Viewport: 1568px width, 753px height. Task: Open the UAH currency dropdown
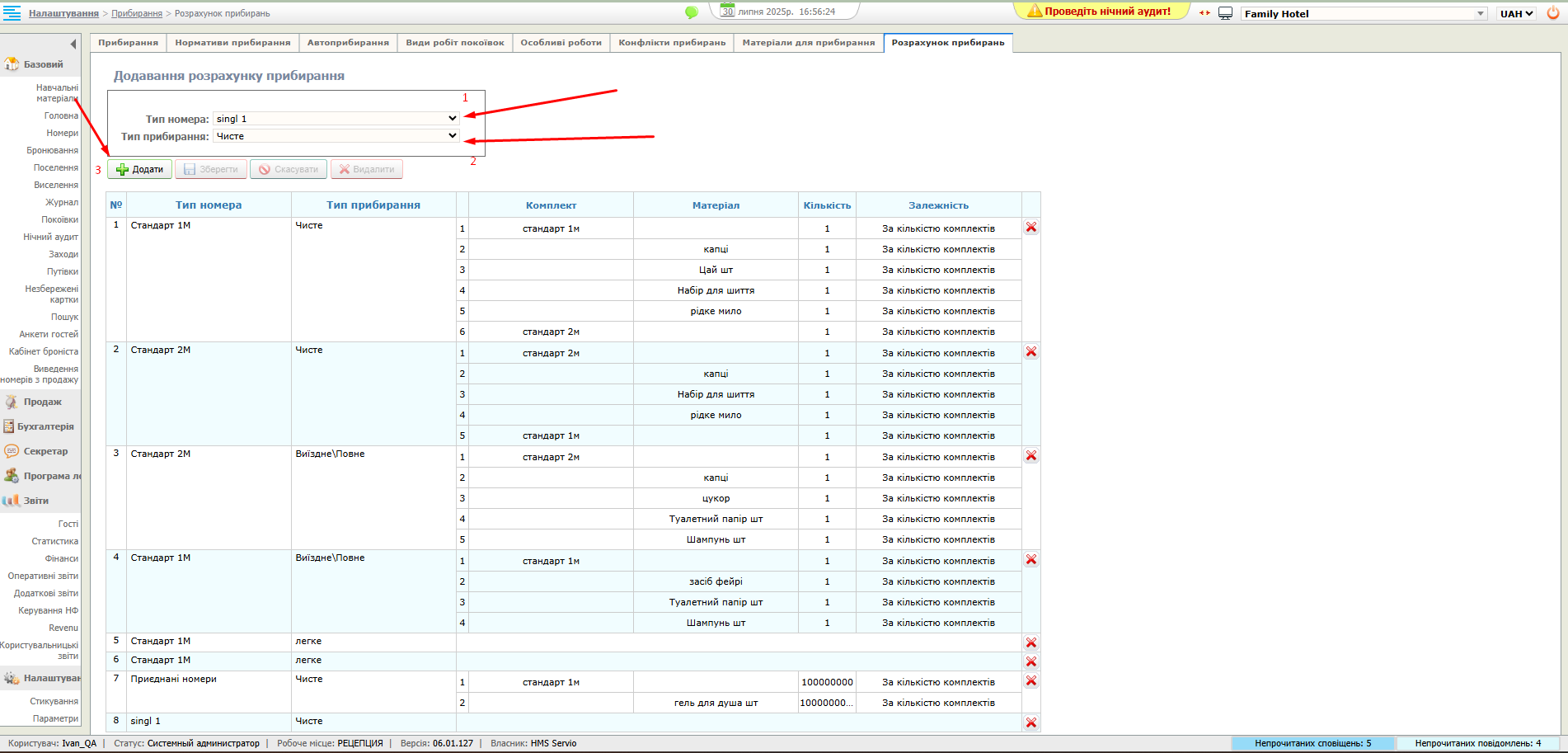click(1516, 14)
